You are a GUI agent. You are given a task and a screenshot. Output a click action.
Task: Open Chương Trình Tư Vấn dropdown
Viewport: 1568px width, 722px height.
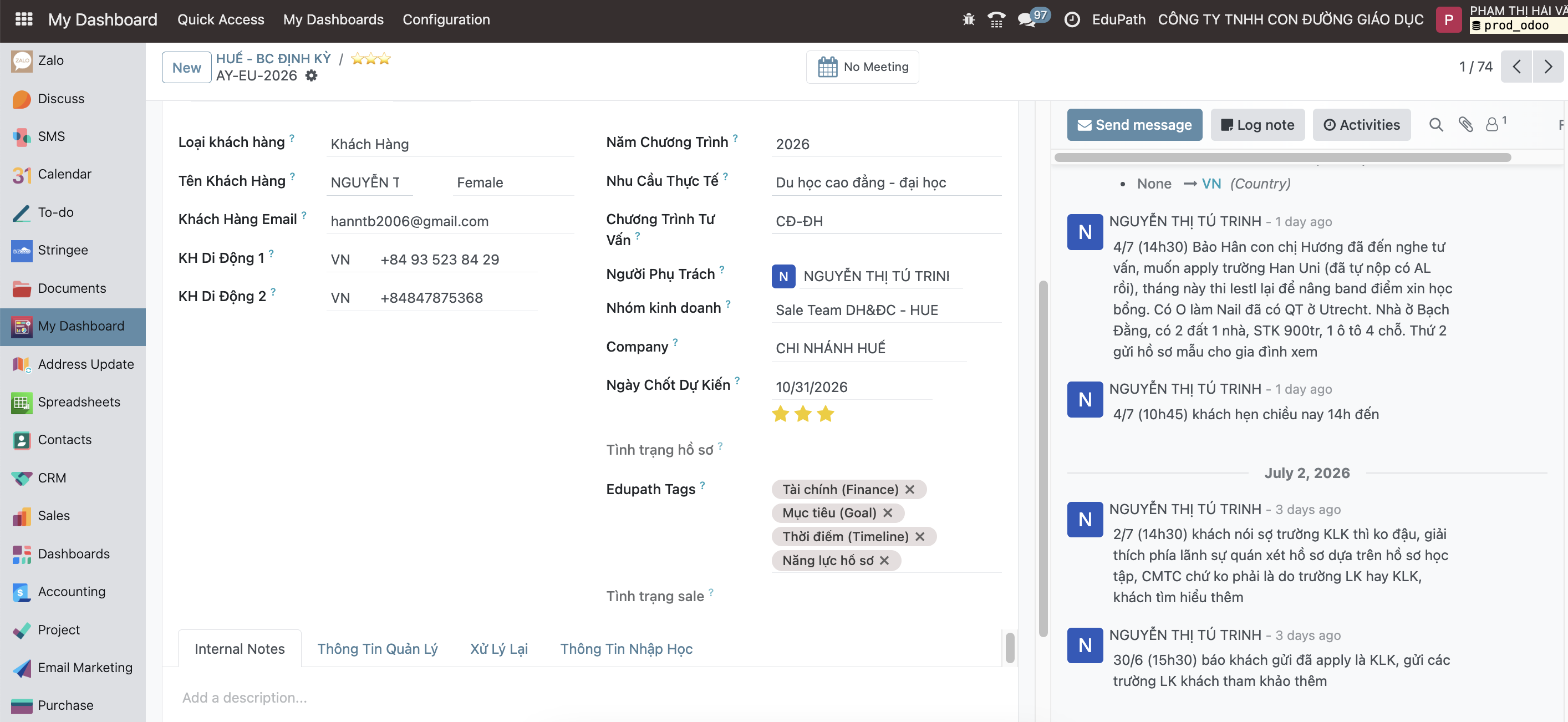pos(886,221)
